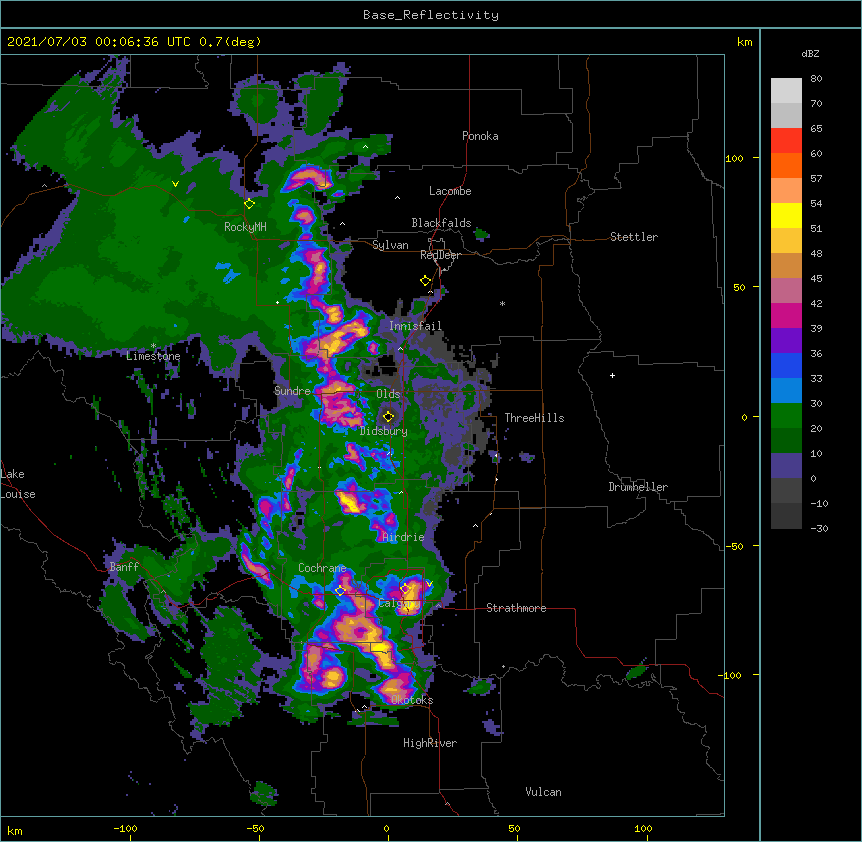Click the 80 value on the dBZ legend

[x=816, y=79]
